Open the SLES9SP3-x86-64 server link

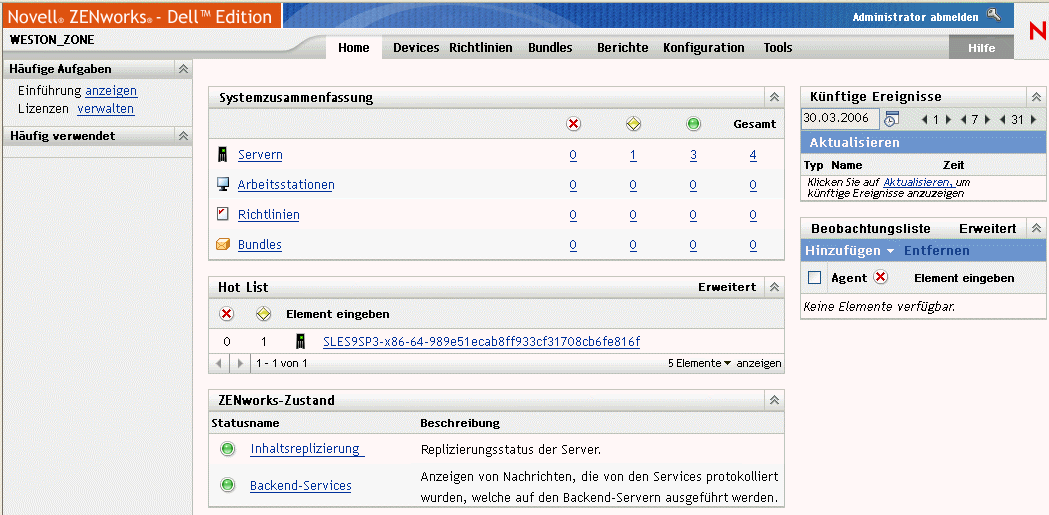pyautogui.click(x=481, y=342)
